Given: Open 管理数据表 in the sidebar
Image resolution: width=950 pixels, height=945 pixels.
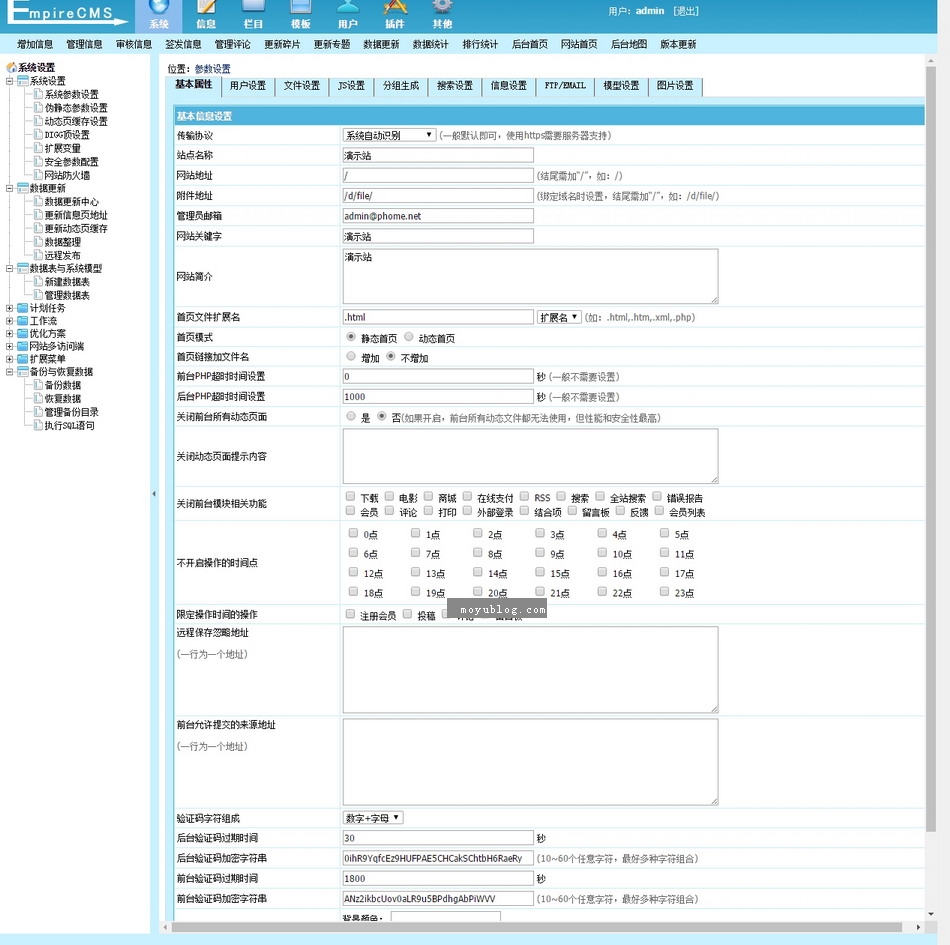Looking at the screenshot, I should [x=67, y=295].
